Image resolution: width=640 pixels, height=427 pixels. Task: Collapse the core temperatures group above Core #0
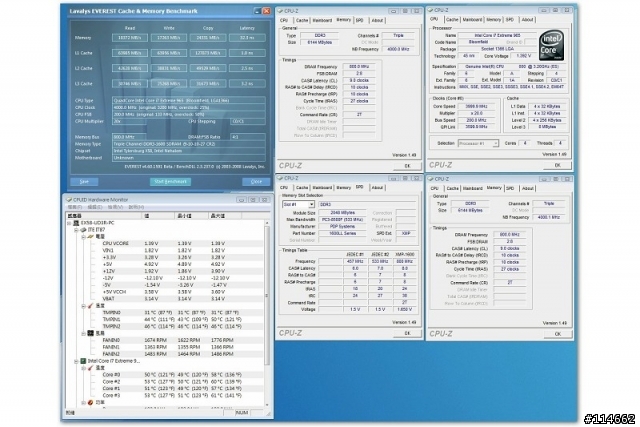(83, 368)
